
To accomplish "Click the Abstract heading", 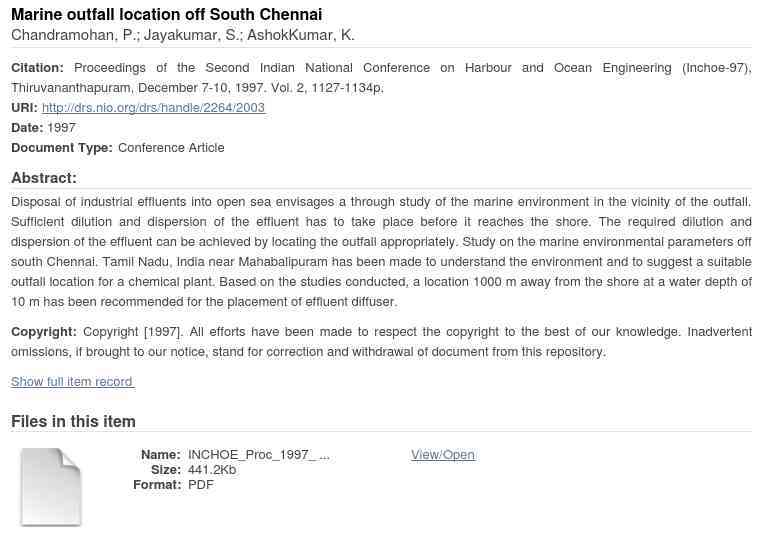I will pos(44,178).
